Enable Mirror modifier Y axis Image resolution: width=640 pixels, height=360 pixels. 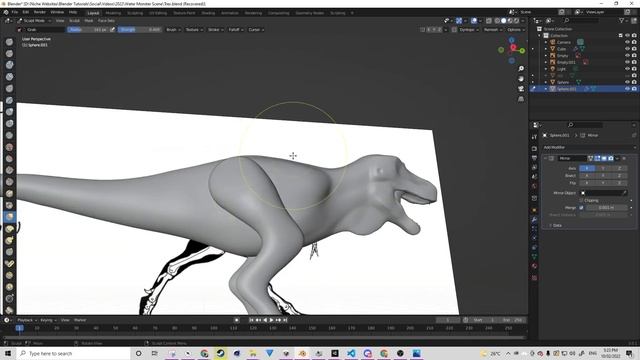coord(603,168)
